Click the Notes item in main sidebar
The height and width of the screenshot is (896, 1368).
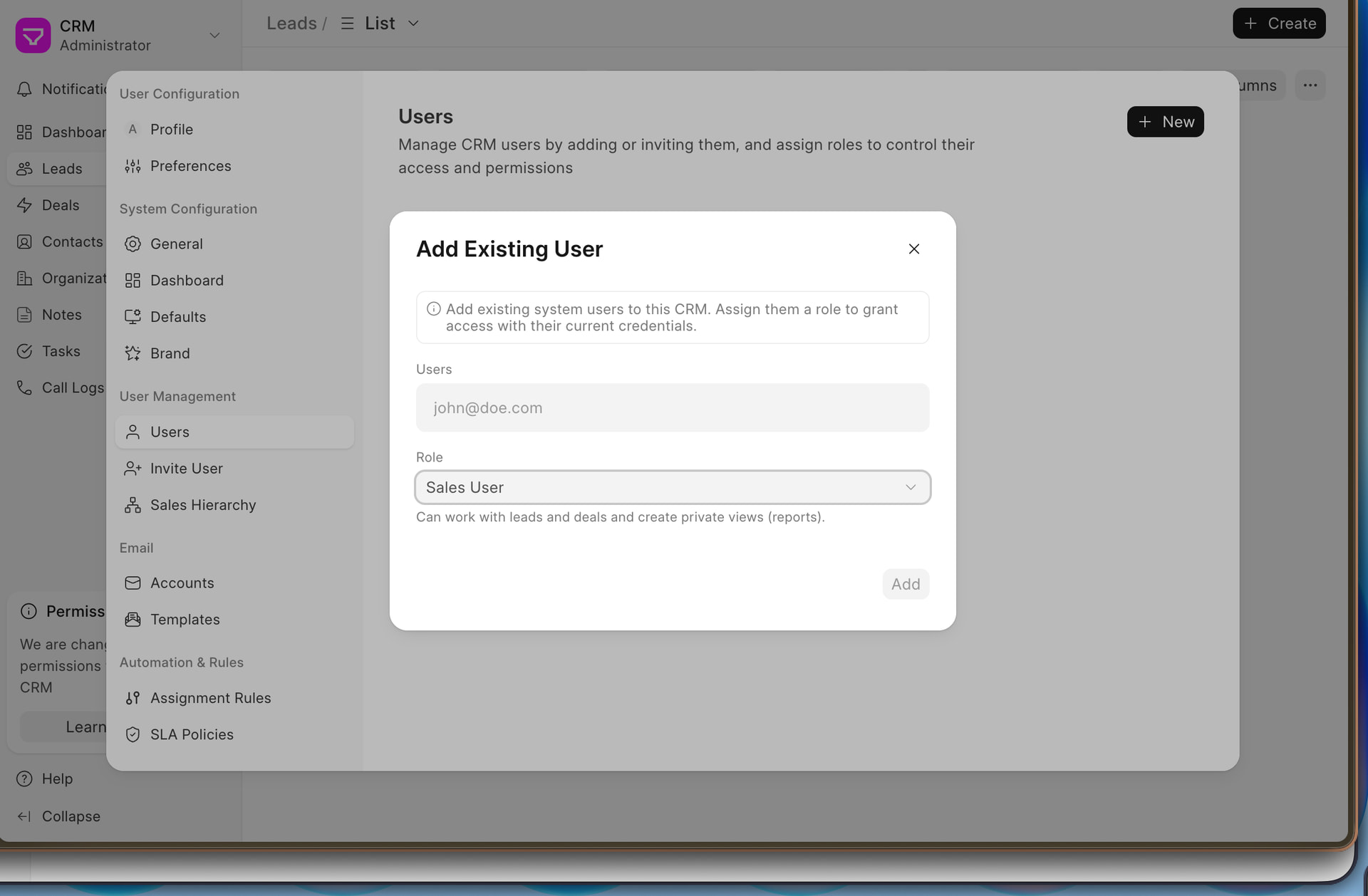tap(57, 315)
